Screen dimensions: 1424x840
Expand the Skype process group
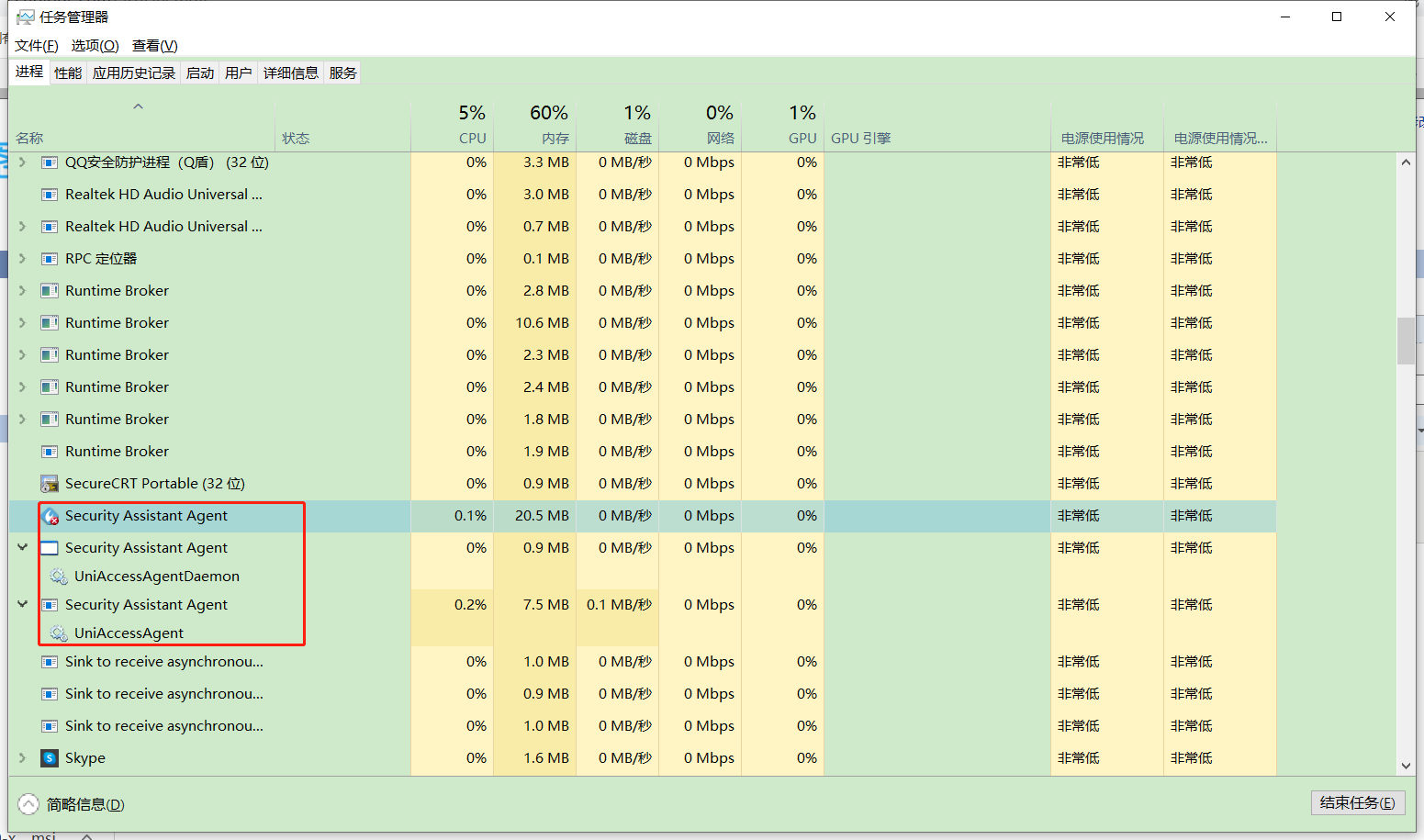tap(22, 758)
